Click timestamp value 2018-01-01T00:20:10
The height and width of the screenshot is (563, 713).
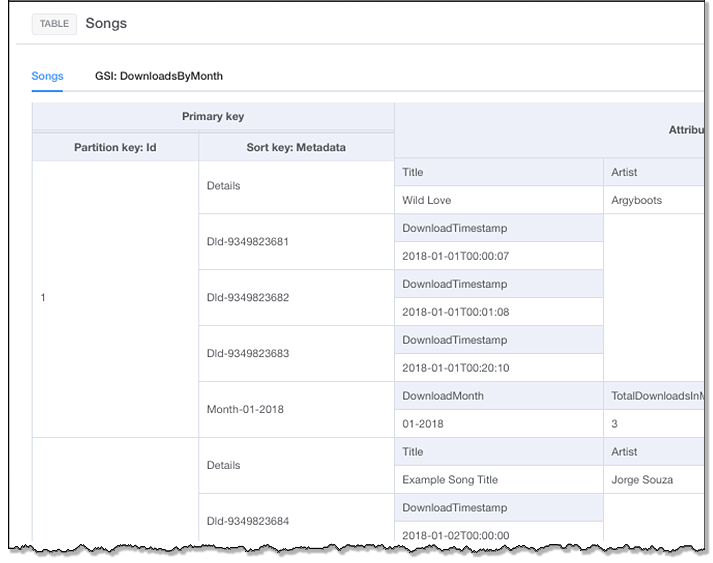click(455, 368)
